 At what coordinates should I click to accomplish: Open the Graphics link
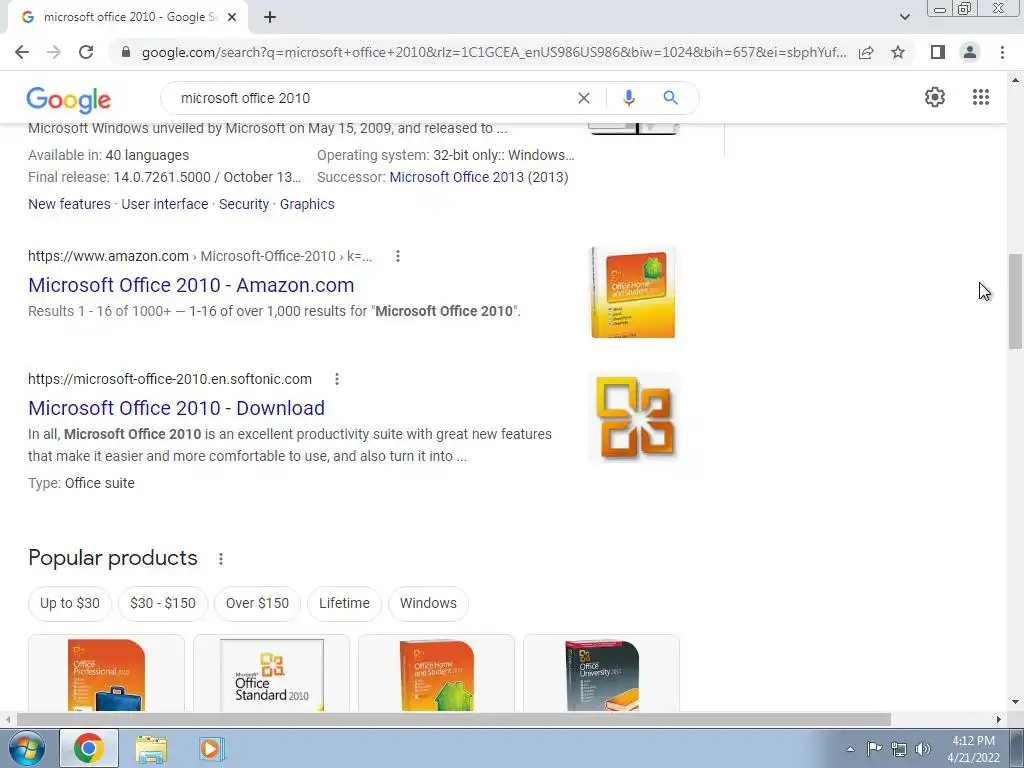[307, 204]
